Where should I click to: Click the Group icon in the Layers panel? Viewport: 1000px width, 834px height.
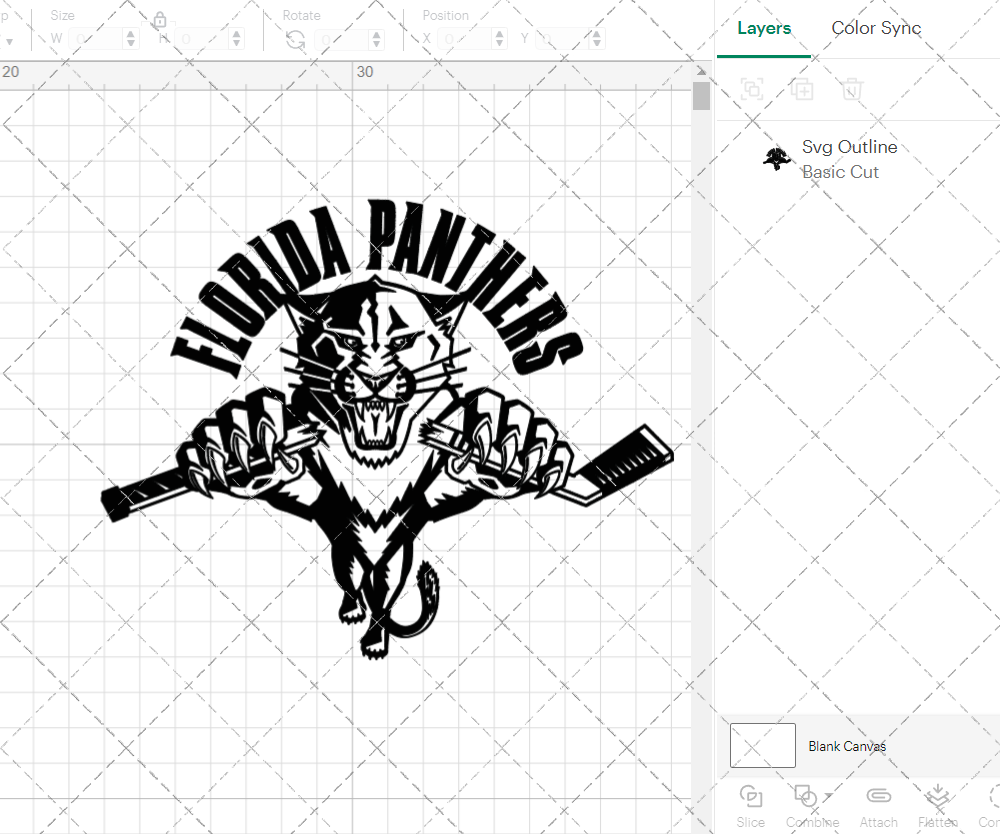click(x=752, y=89)
